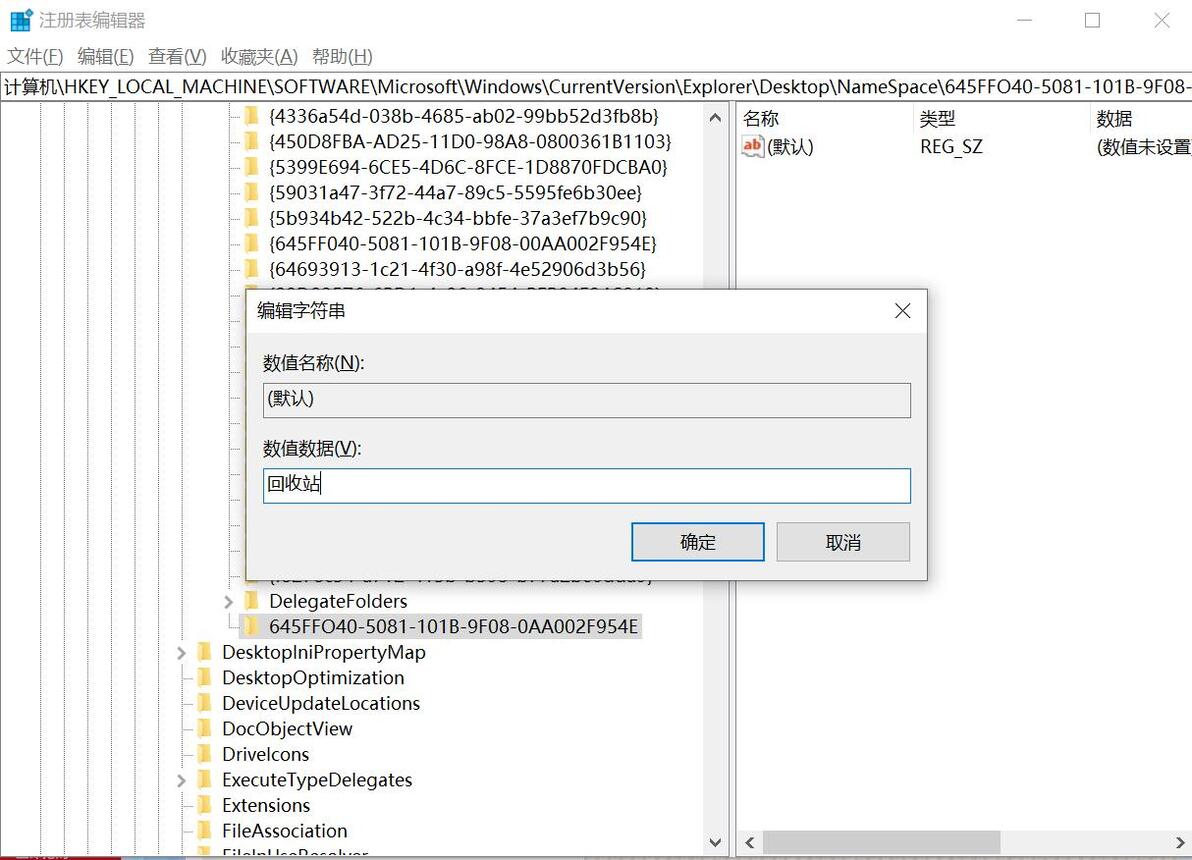Select the DeviceUpdateLocations key
The height and width of the screenshot is (860, 1192).
pos(321,703)
